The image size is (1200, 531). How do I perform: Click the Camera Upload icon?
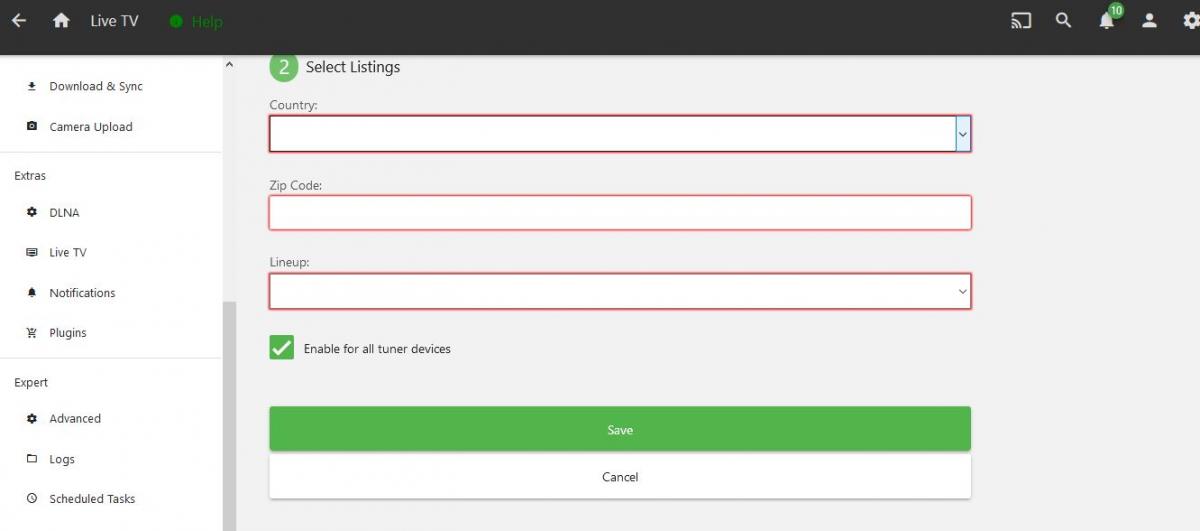pyautogui.click(x=32, y=127)
